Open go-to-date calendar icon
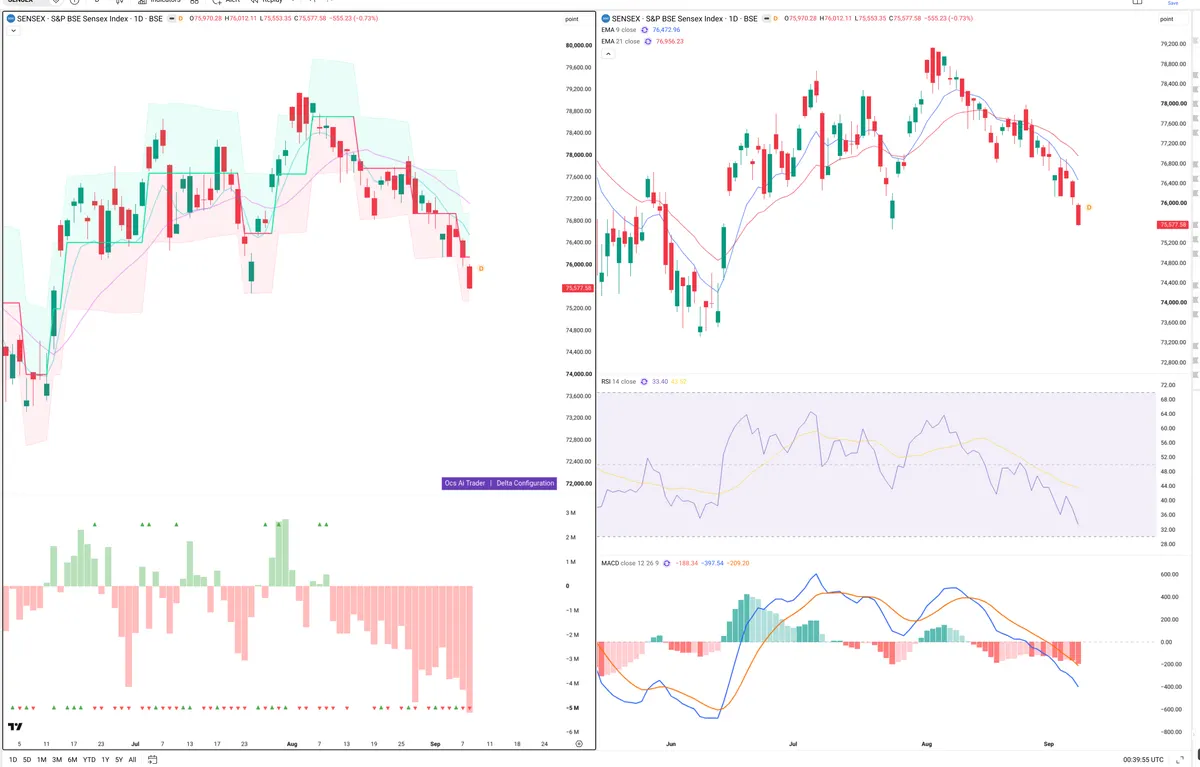Viewport: 1200px width, 767px height. [x=152, y=759]
